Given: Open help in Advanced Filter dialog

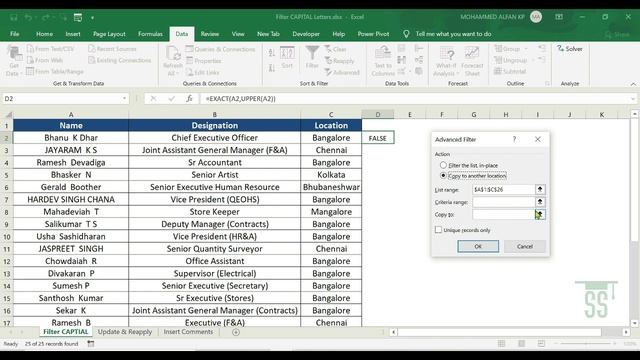Looking at the screenshot, I should coord(514,139).
